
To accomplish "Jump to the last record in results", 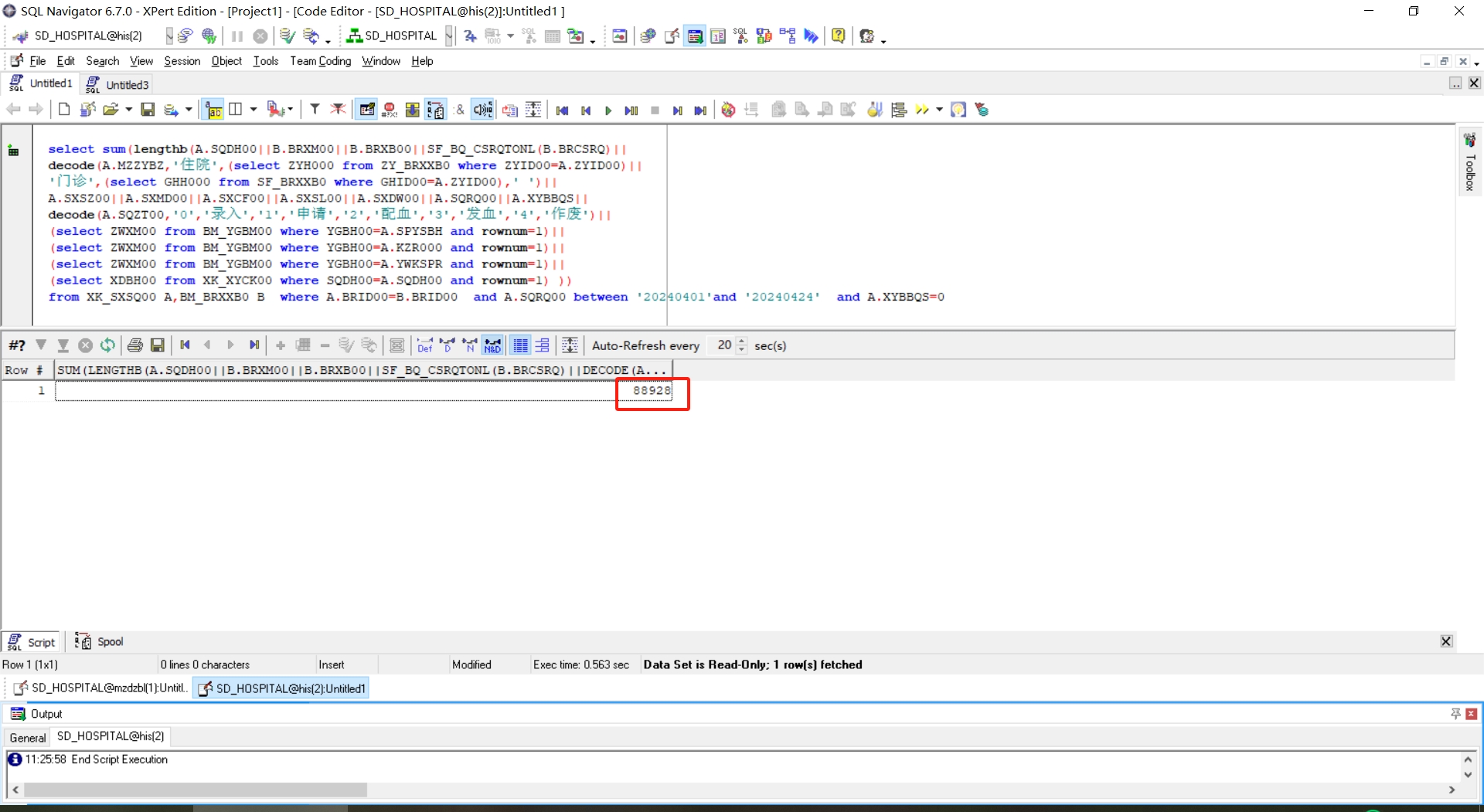I will click(x=254, y=345).
